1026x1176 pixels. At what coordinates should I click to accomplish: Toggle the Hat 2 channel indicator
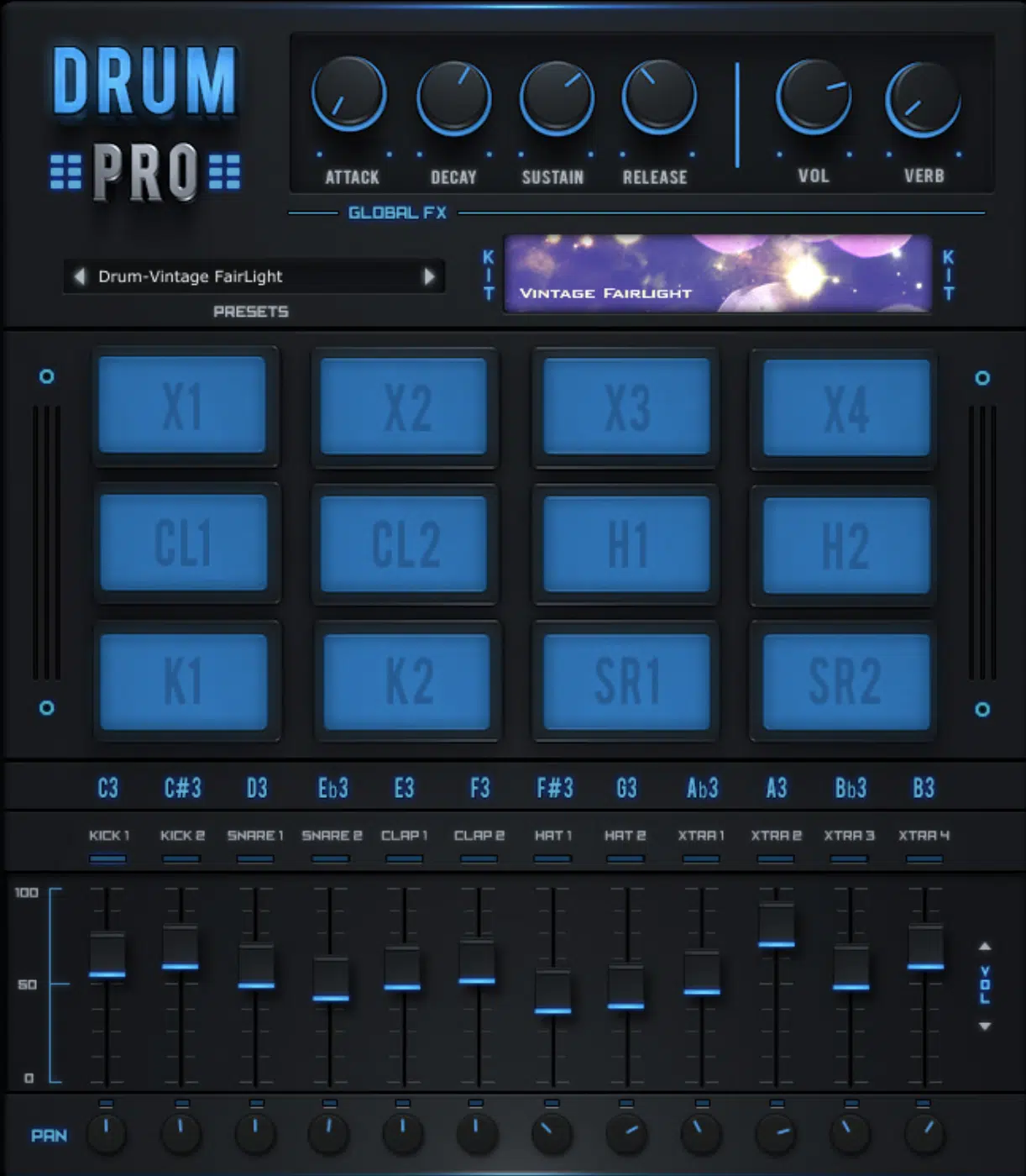[626, 858]
